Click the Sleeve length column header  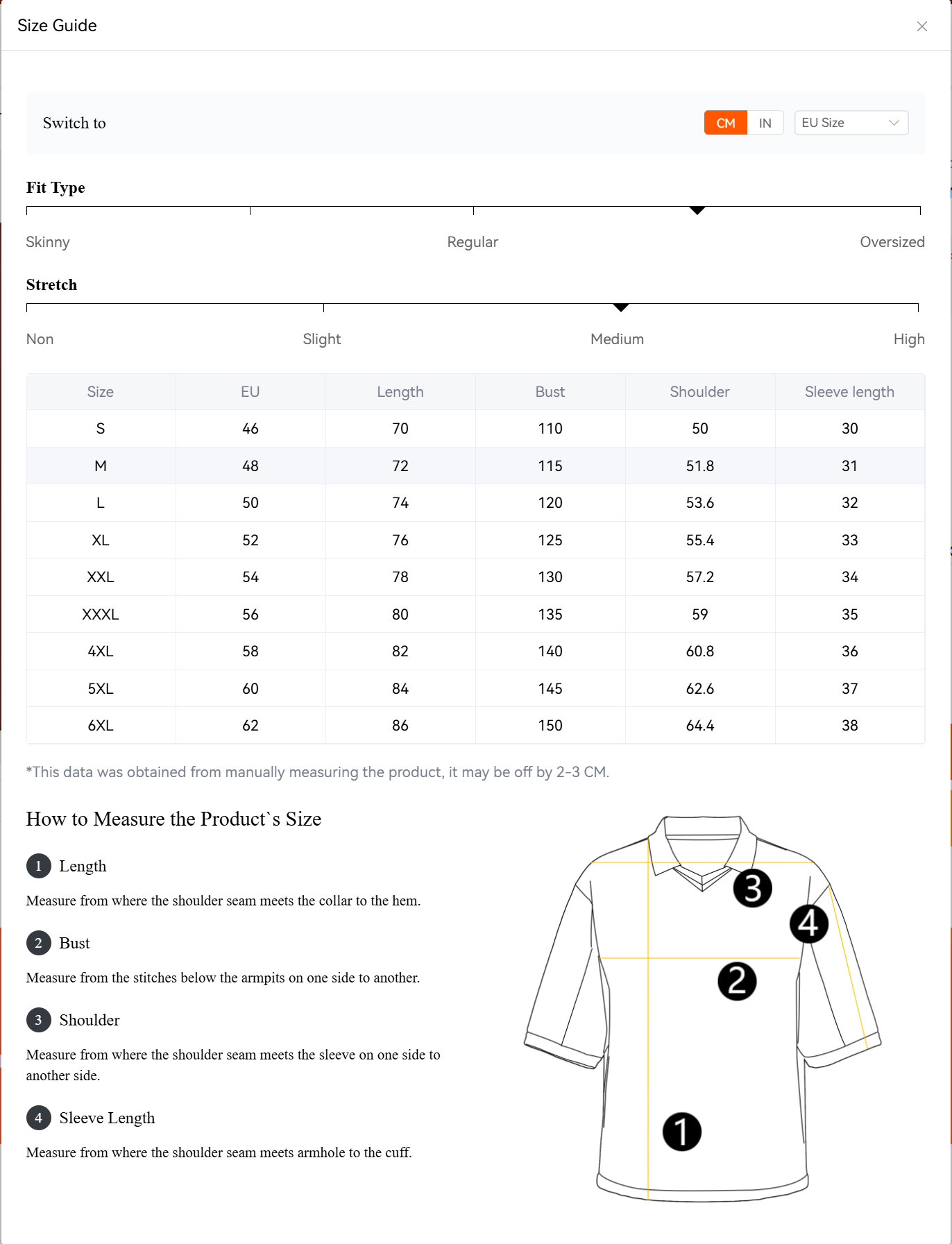click(x=849, y=392)
